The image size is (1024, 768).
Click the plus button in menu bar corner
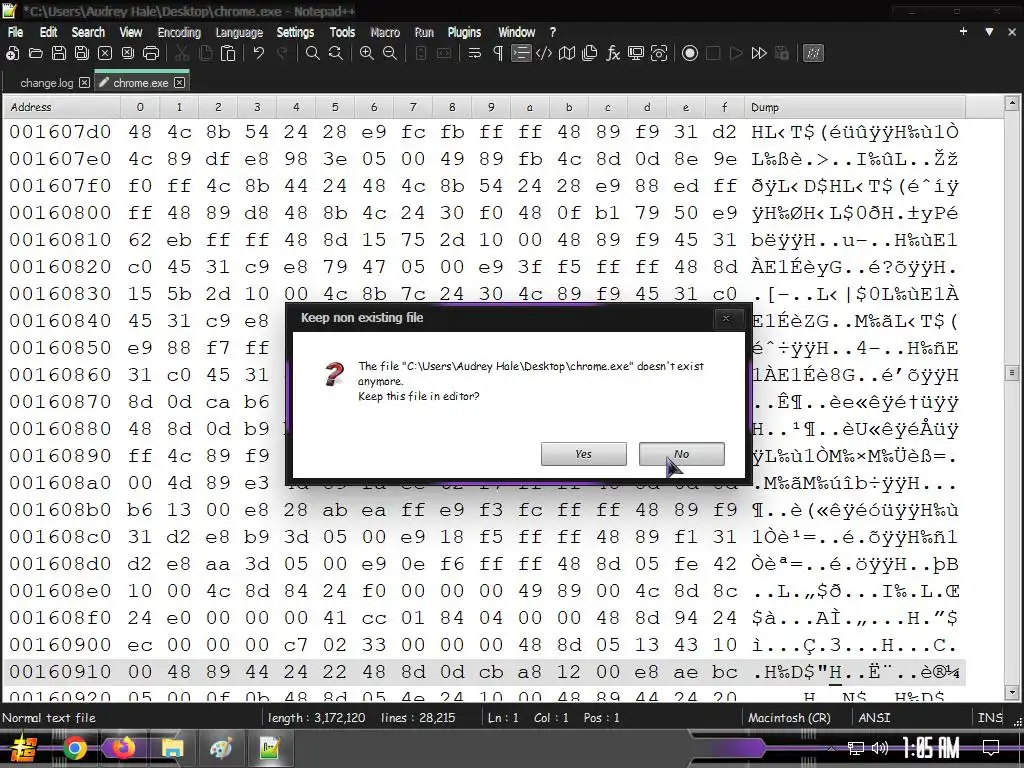pyautogui.click(x=963, y=31)
